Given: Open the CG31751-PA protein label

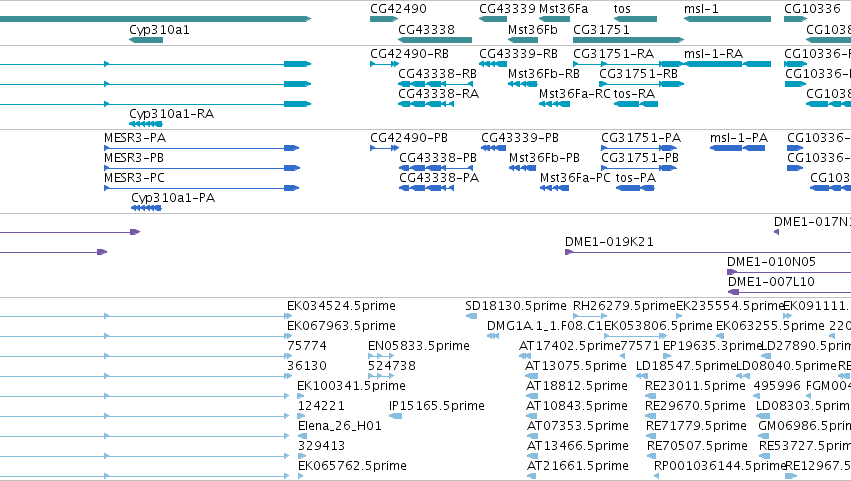Looking at the screenshot, I should [x=641, y=138].
